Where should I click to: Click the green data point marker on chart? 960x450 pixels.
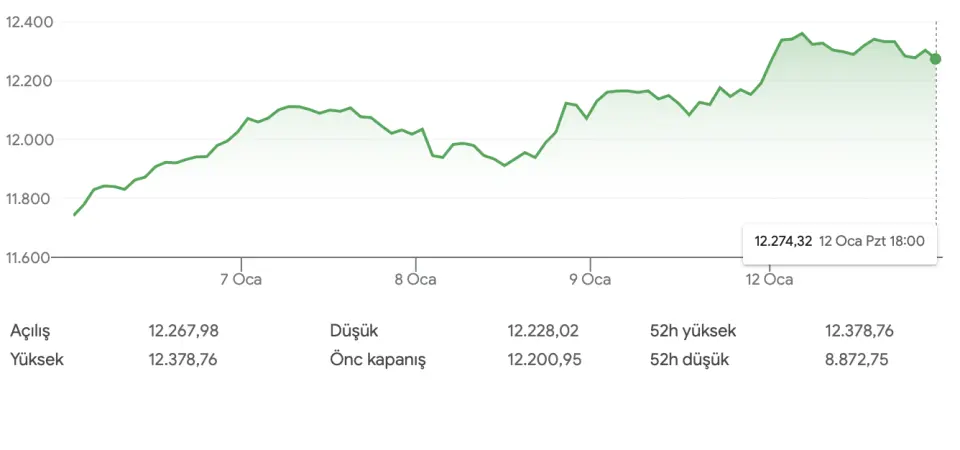[935, 59]
